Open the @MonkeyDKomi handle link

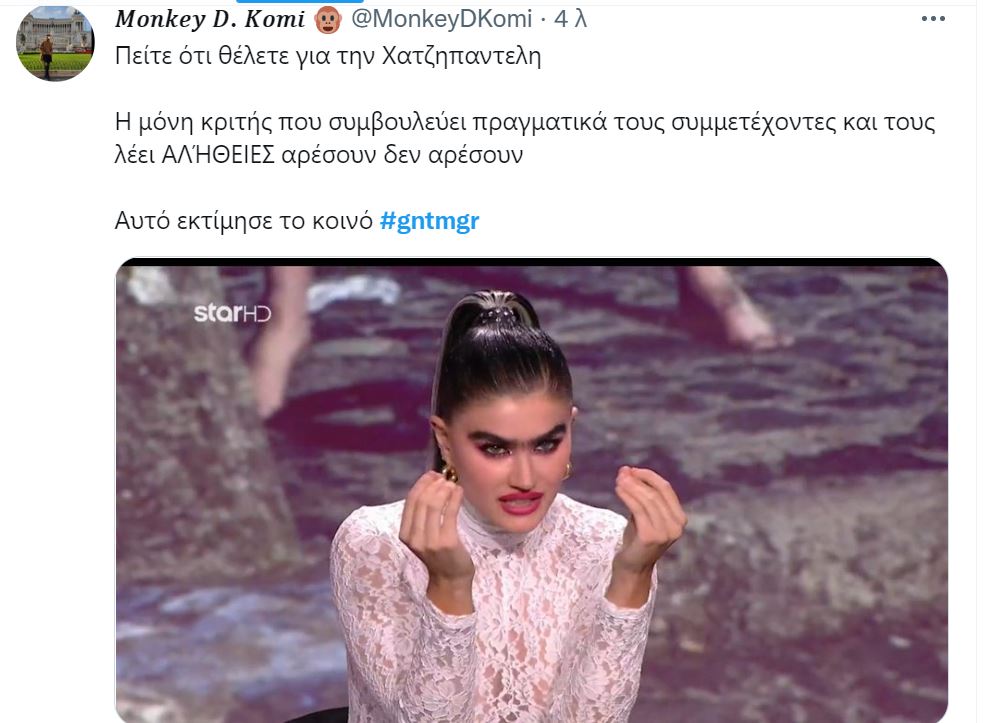pyautogui.click(x=441, y=19)
